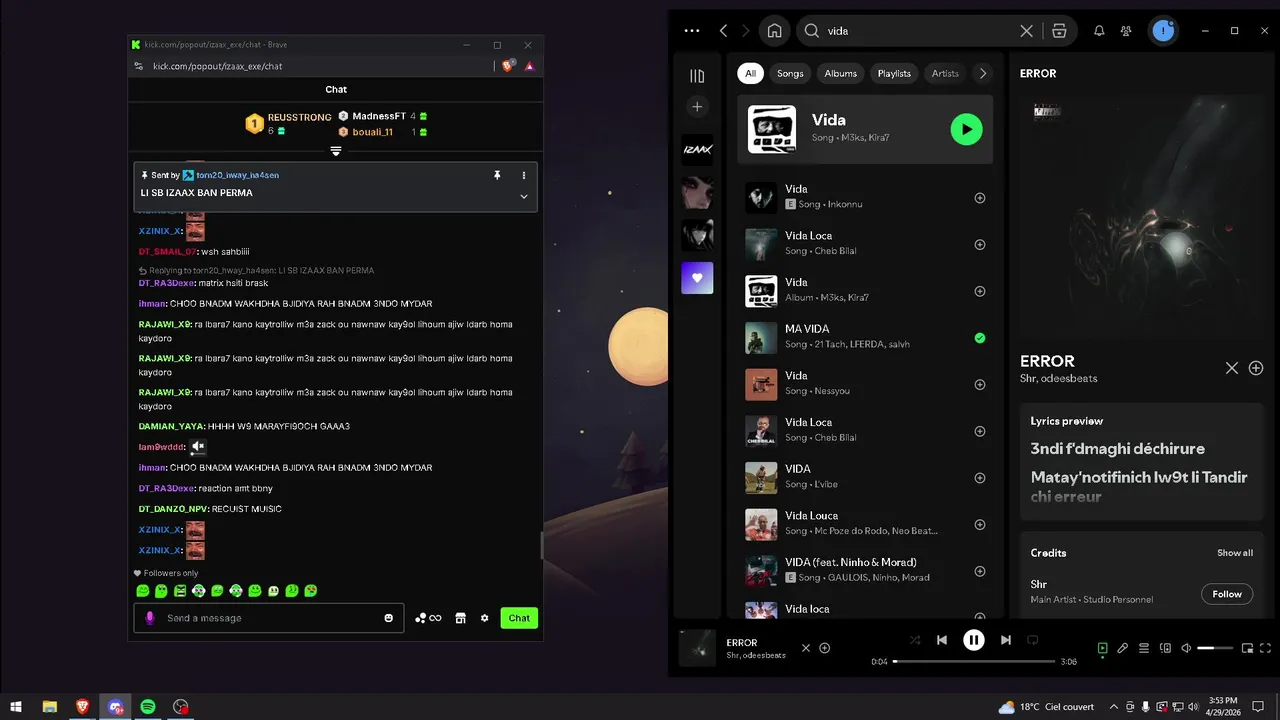Add Vida Loca first Cheb Bilal row to library

click(x=980, y=245)
